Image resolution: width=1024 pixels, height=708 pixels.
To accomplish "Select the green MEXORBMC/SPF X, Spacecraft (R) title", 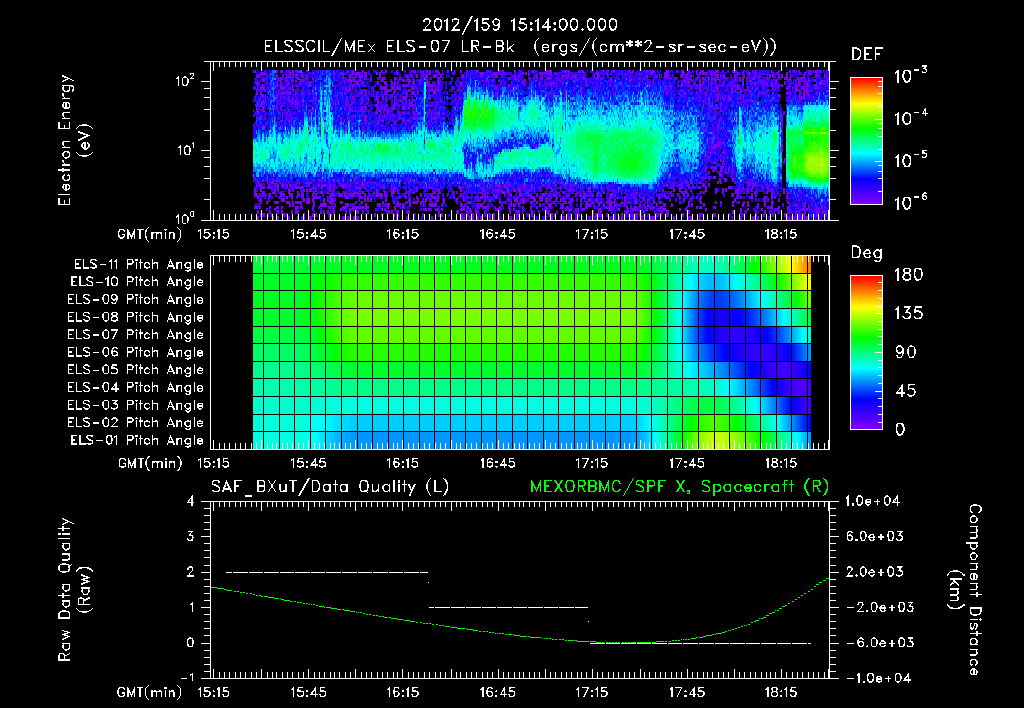I will [679, 487].
